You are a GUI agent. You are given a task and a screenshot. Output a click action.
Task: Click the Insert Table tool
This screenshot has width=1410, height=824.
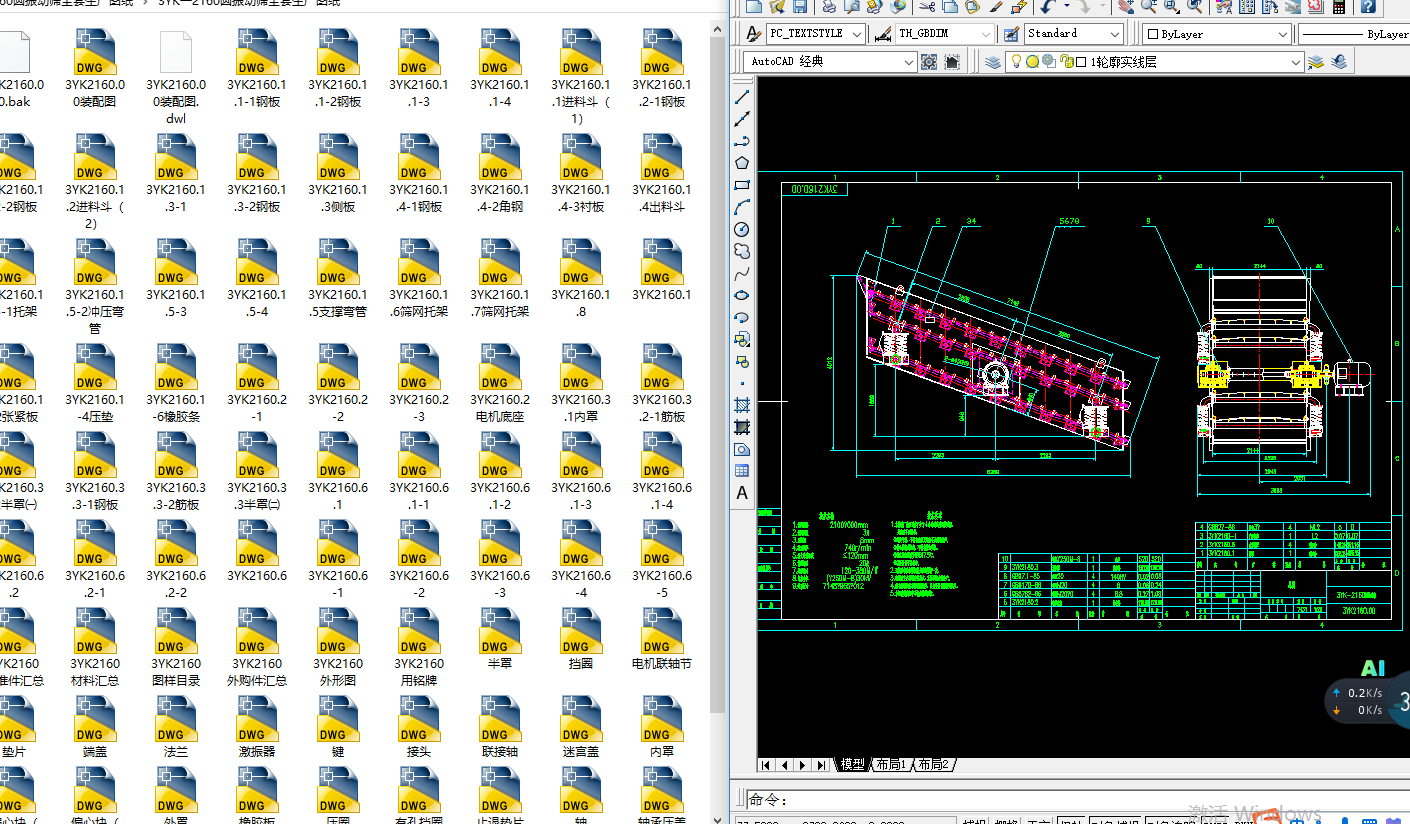742,471
